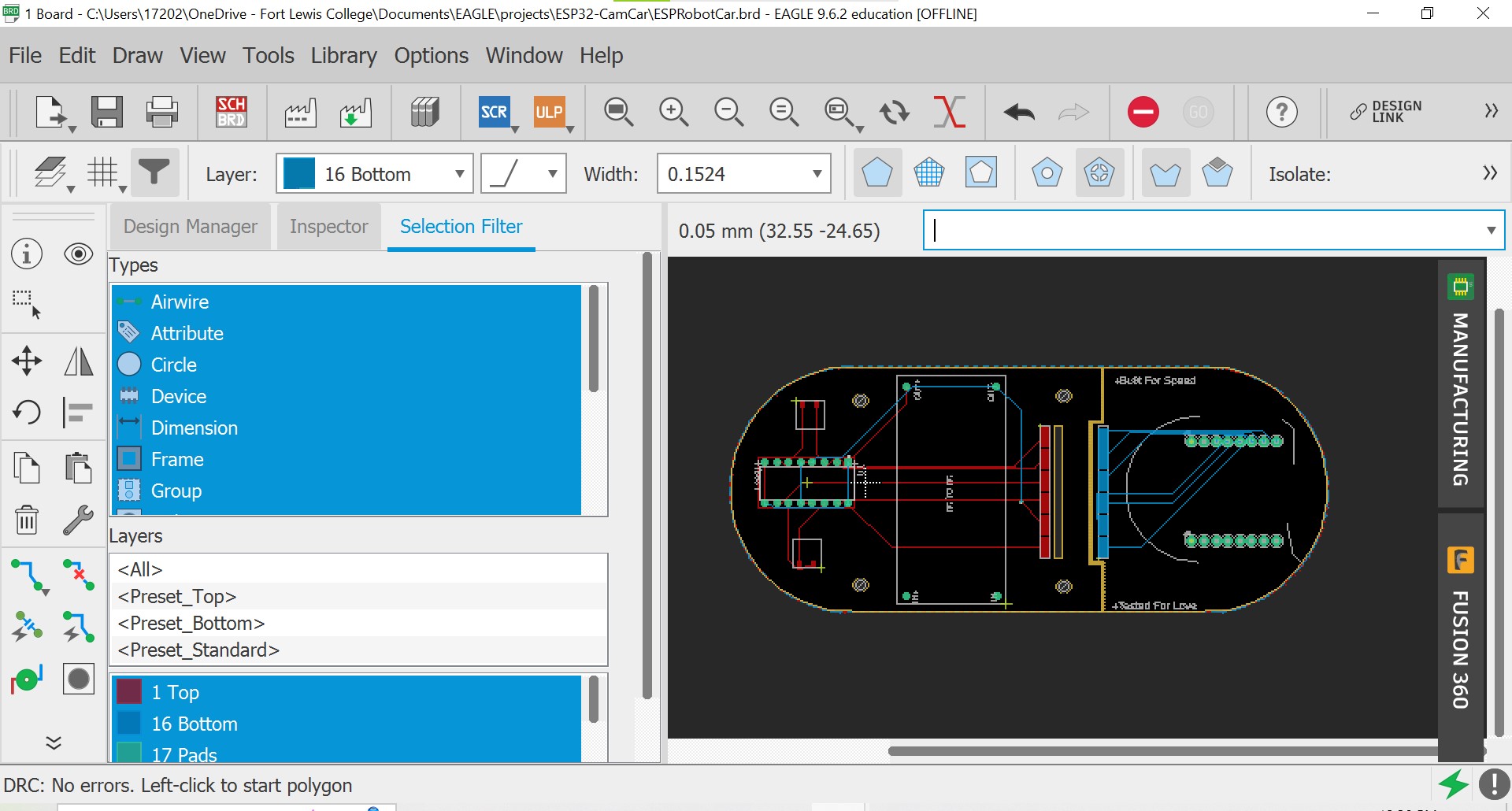The image size is (1512, 811).
Task: Open the ULP user language program icon
Action: coord(549,112)
